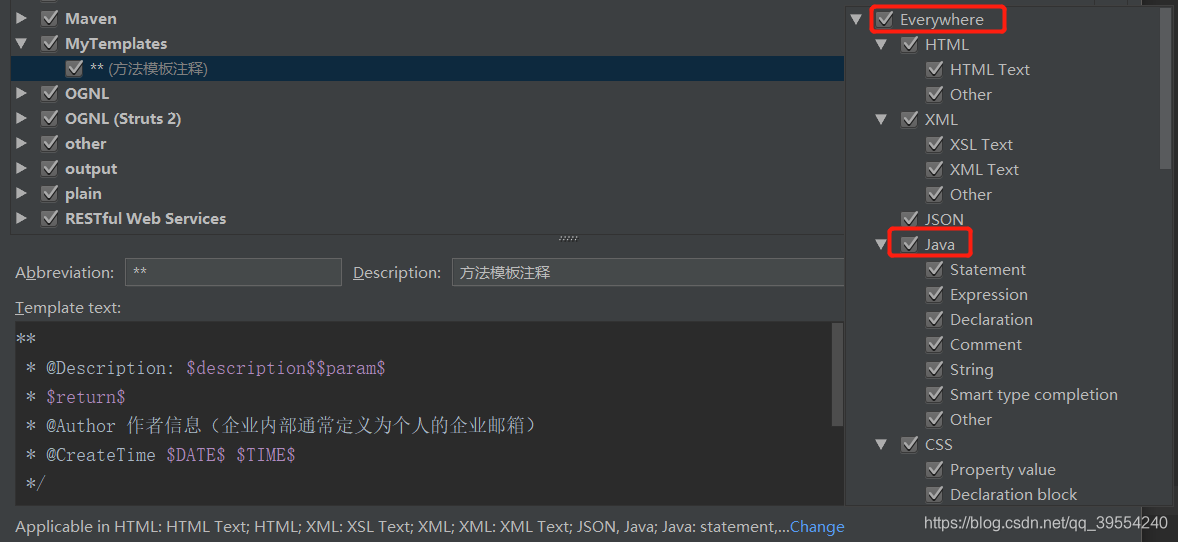
Task: Toggle the XML context checkbox
Action: tap(909, 119)
